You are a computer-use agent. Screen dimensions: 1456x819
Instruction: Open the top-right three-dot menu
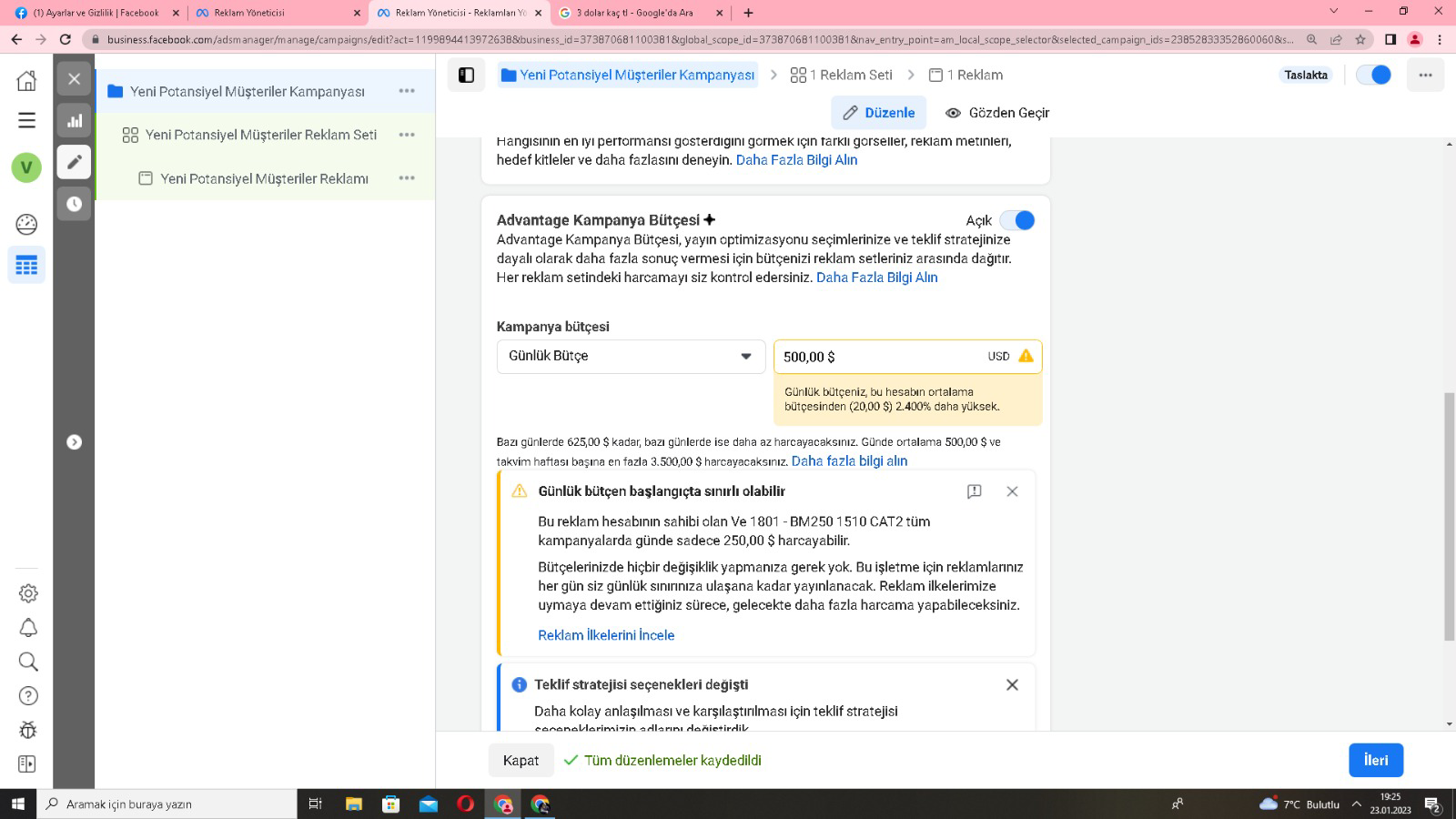[x=1425, y=76]
